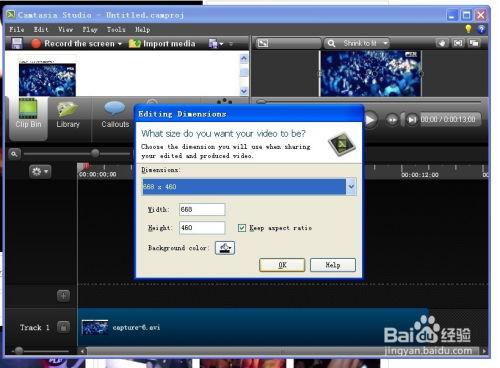Click the video preview in the canvas
This screenshot has height=368, width=500.
click(371, 74)
